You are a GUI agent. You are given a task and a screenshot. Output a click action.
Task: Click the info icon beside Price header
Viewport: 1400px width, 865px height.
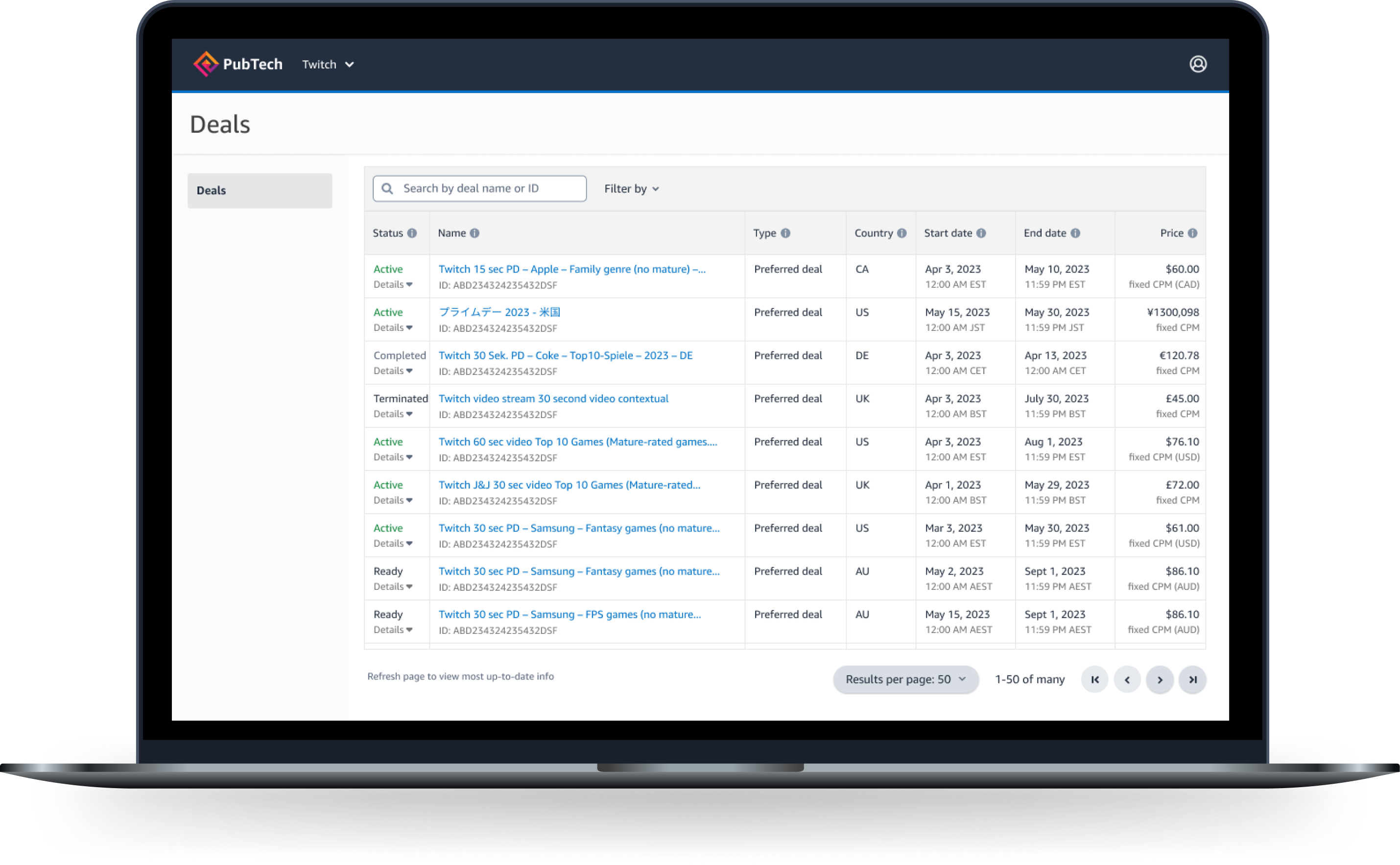coord(1192,234)
